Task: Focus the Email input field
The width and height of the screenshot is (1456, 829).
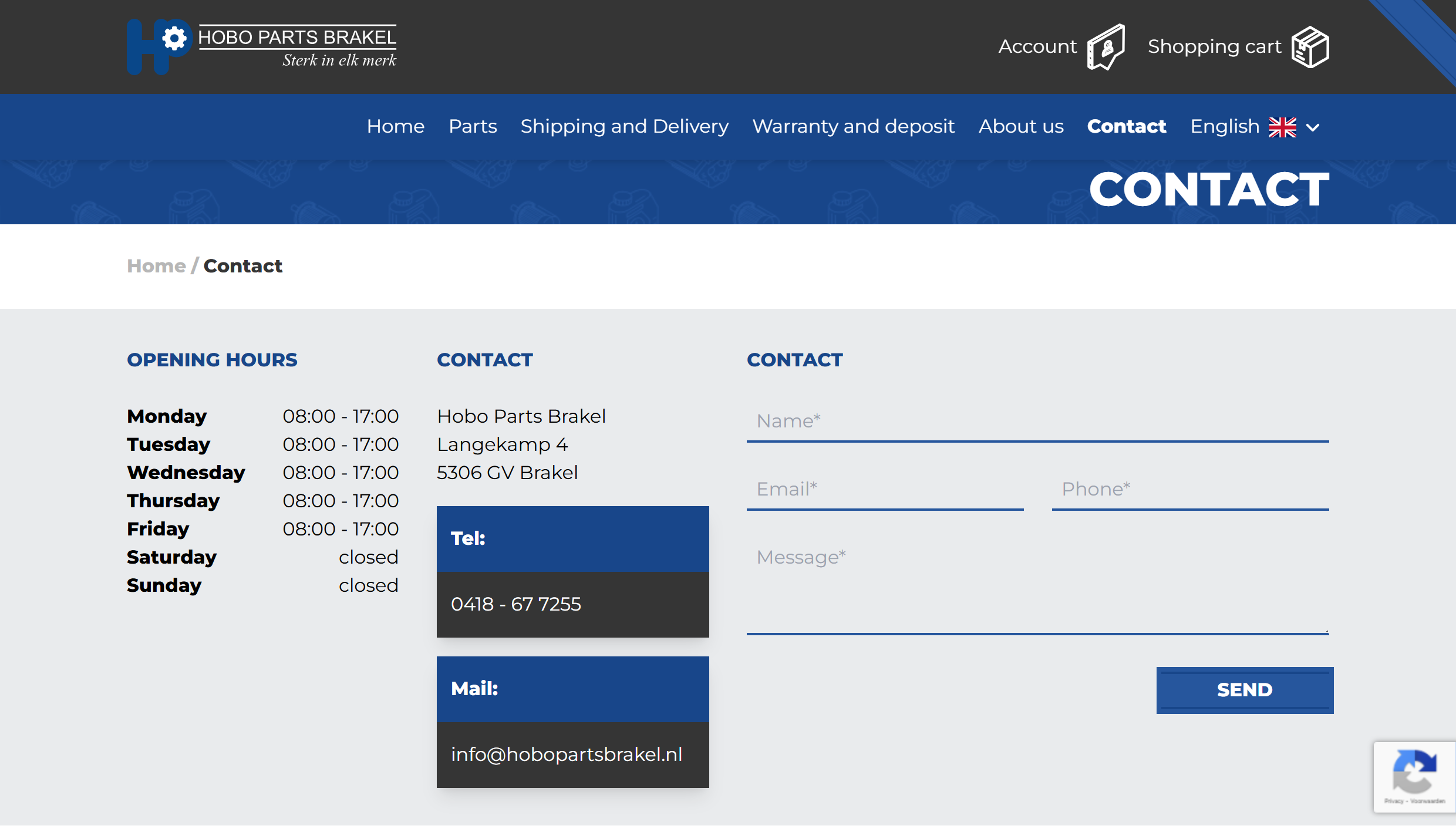Action: [x=884, y=489]
